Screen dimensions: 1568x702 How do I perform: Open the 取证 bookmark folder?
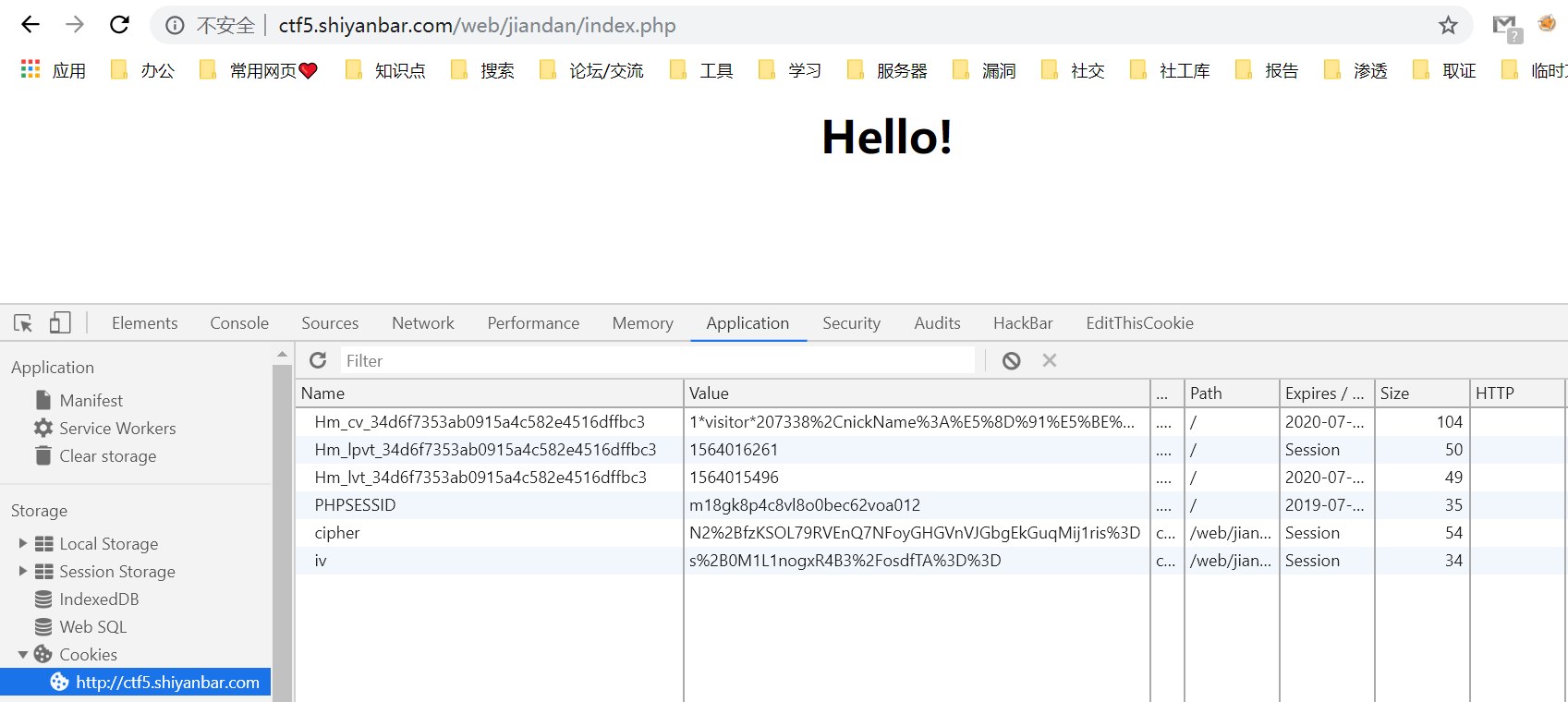coord(1443,70)
